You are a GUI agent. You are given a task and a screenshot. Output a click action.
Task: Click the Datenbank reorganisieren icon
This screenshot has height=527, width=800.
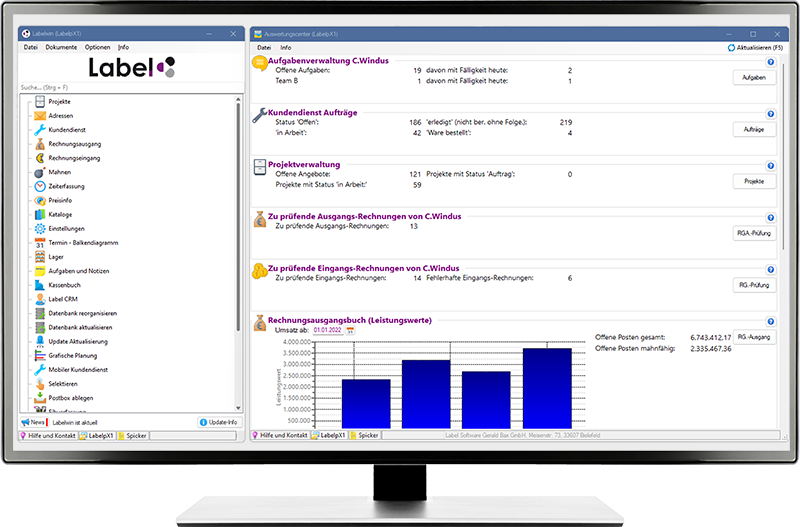pos(40,313)
